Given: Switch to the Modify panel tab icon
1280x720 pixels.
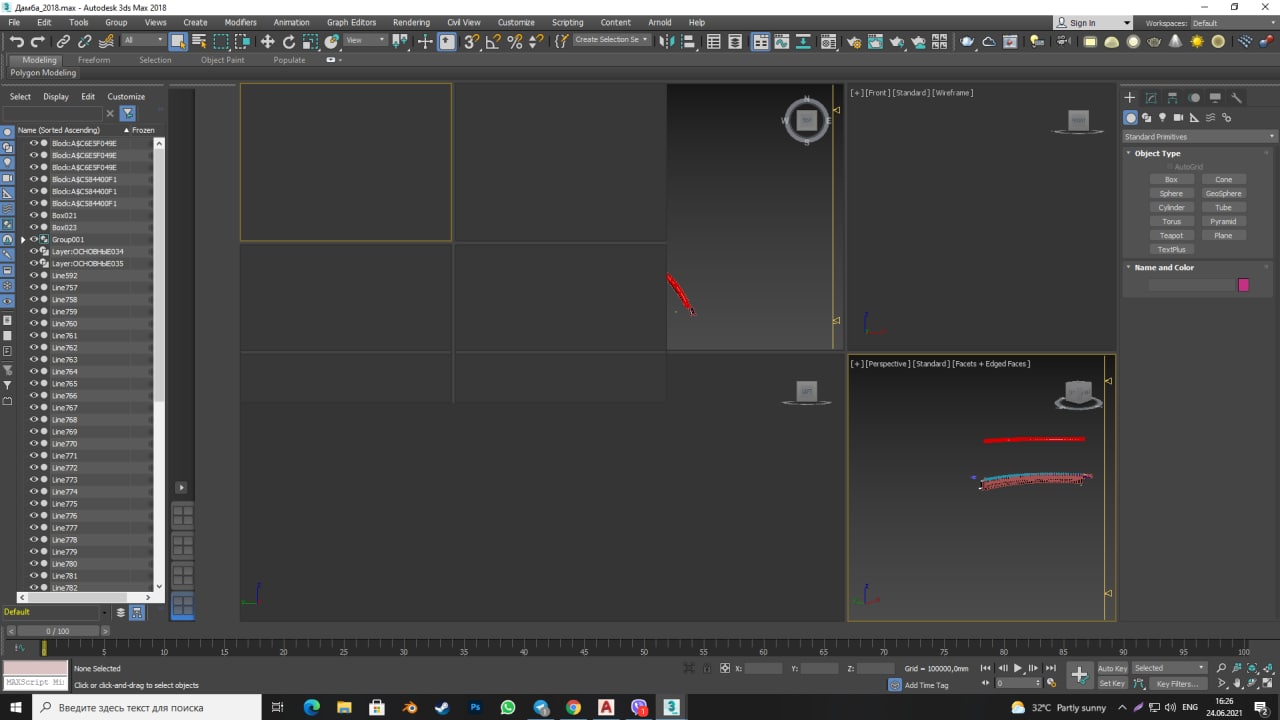Looking at the screenshot, I should 1151,98.
